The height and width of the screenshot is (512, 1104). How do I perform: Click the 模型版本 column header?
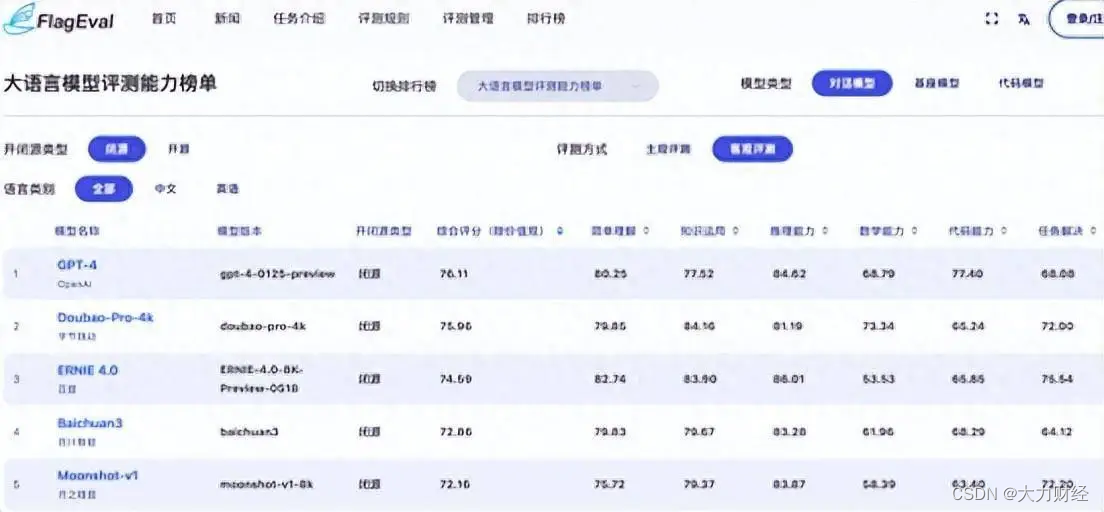pos(239,231)
